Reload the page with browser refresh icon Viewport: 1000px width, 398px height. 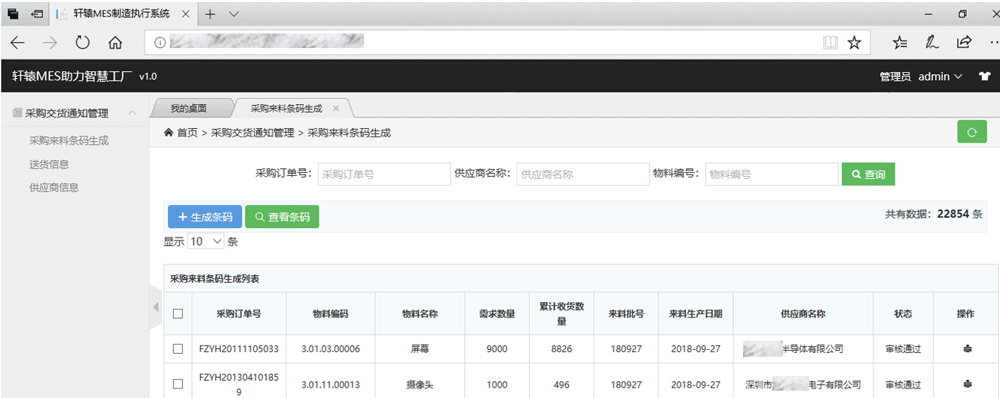point(82,43)
